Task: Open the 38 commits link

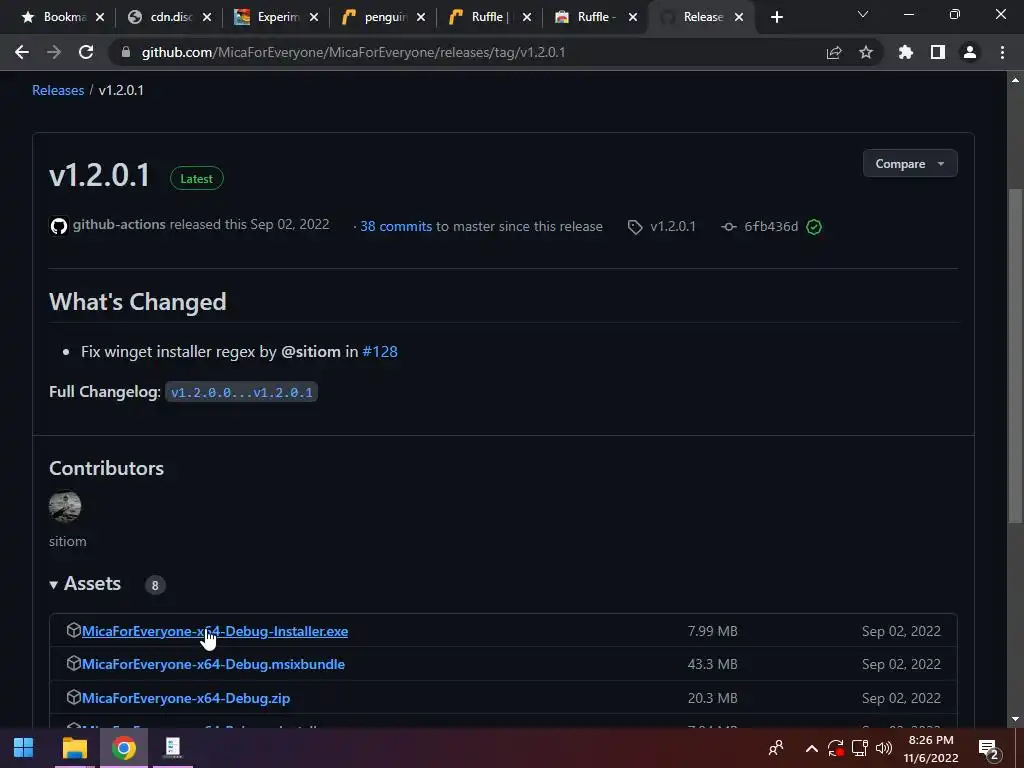Action: (396, 226)
